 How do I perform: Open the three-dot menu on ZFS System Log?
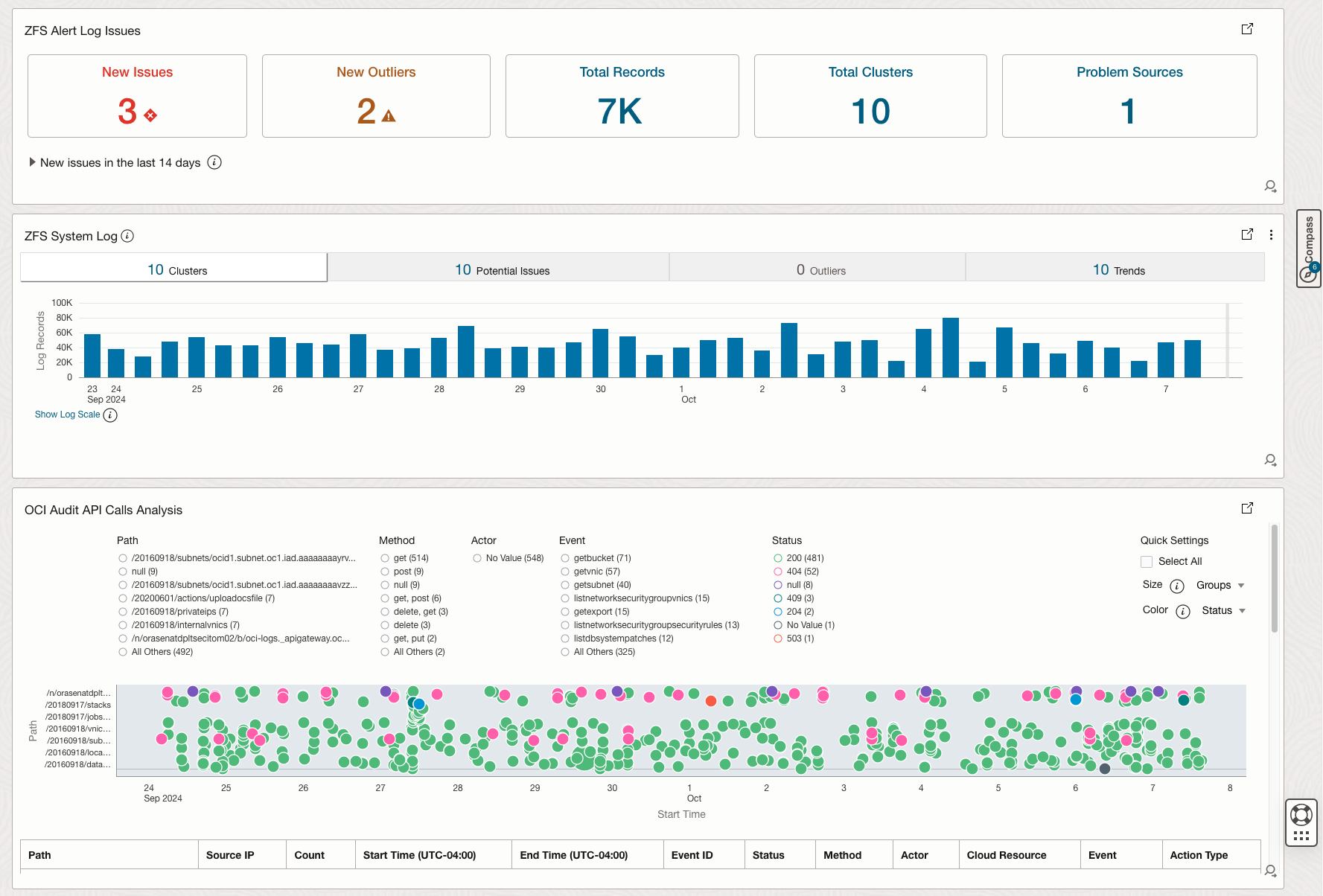(1272, 234)
